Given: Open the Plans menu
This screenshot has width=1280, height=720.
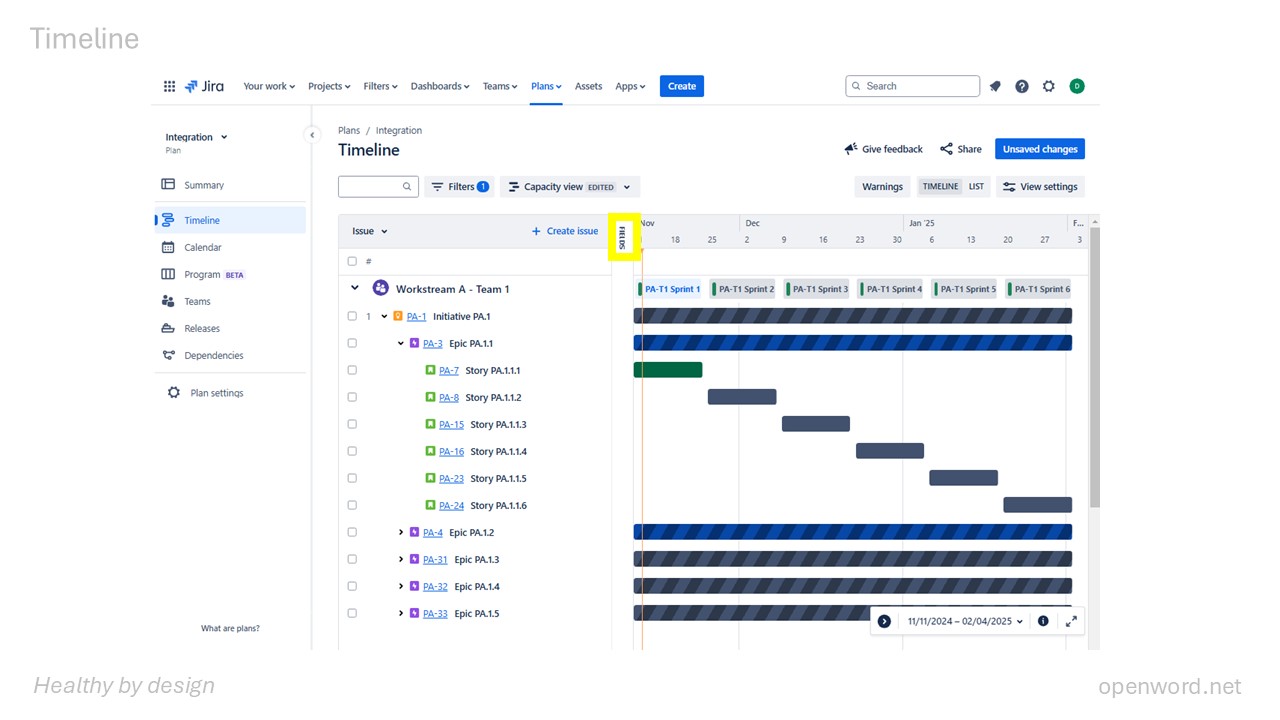Looking at the screenshot, I should [x=546, y=86].
